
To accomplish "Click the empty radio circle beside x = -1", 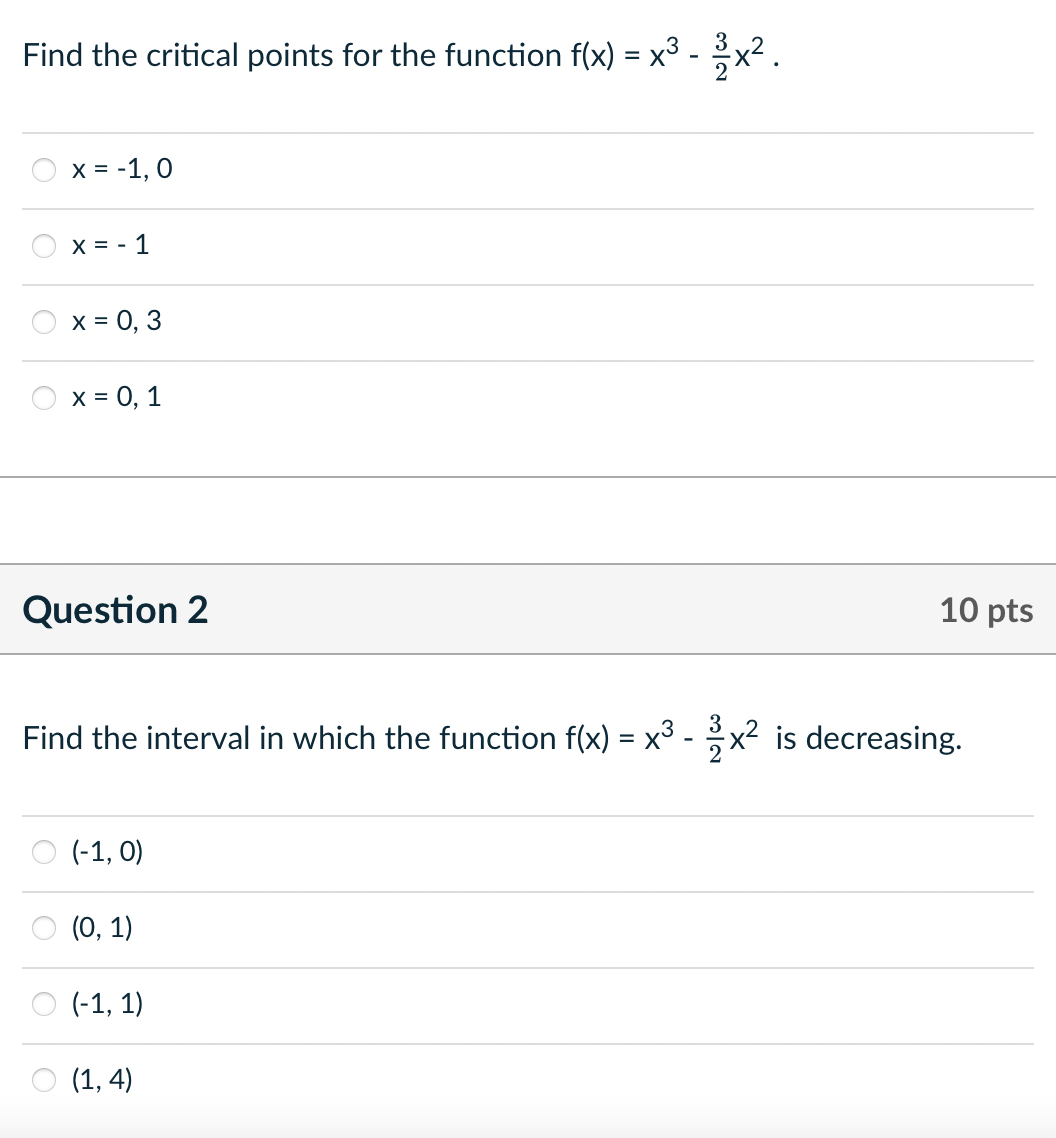I will click(x=44, y=245).
